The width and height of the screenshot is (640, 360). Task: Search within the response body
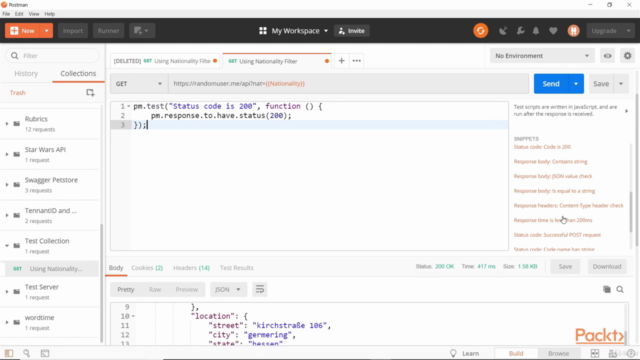pos(620,289)
